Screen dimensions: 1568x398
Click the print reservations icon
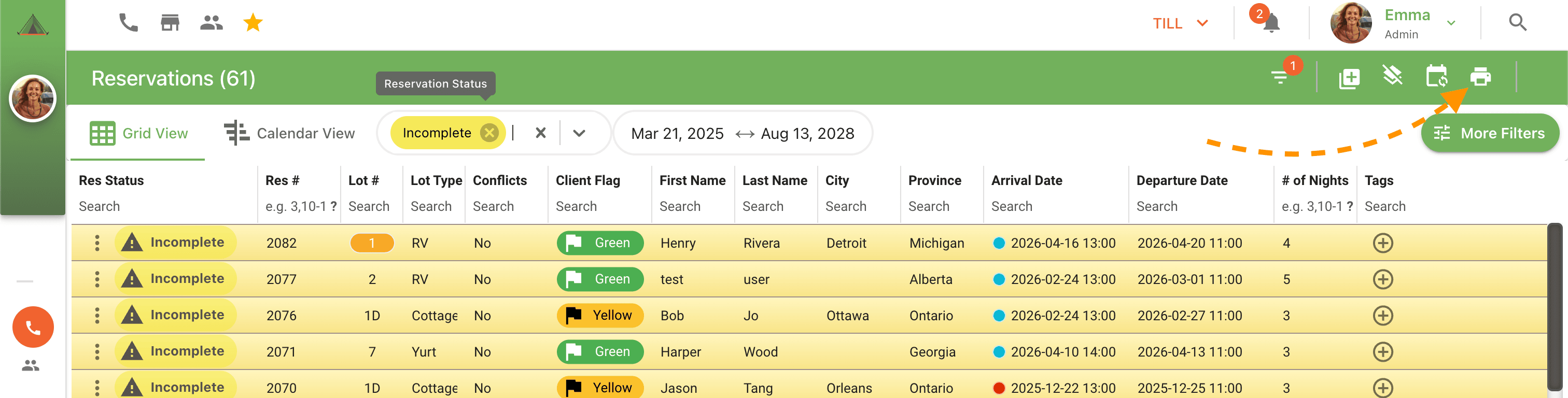pos(1480,77)
